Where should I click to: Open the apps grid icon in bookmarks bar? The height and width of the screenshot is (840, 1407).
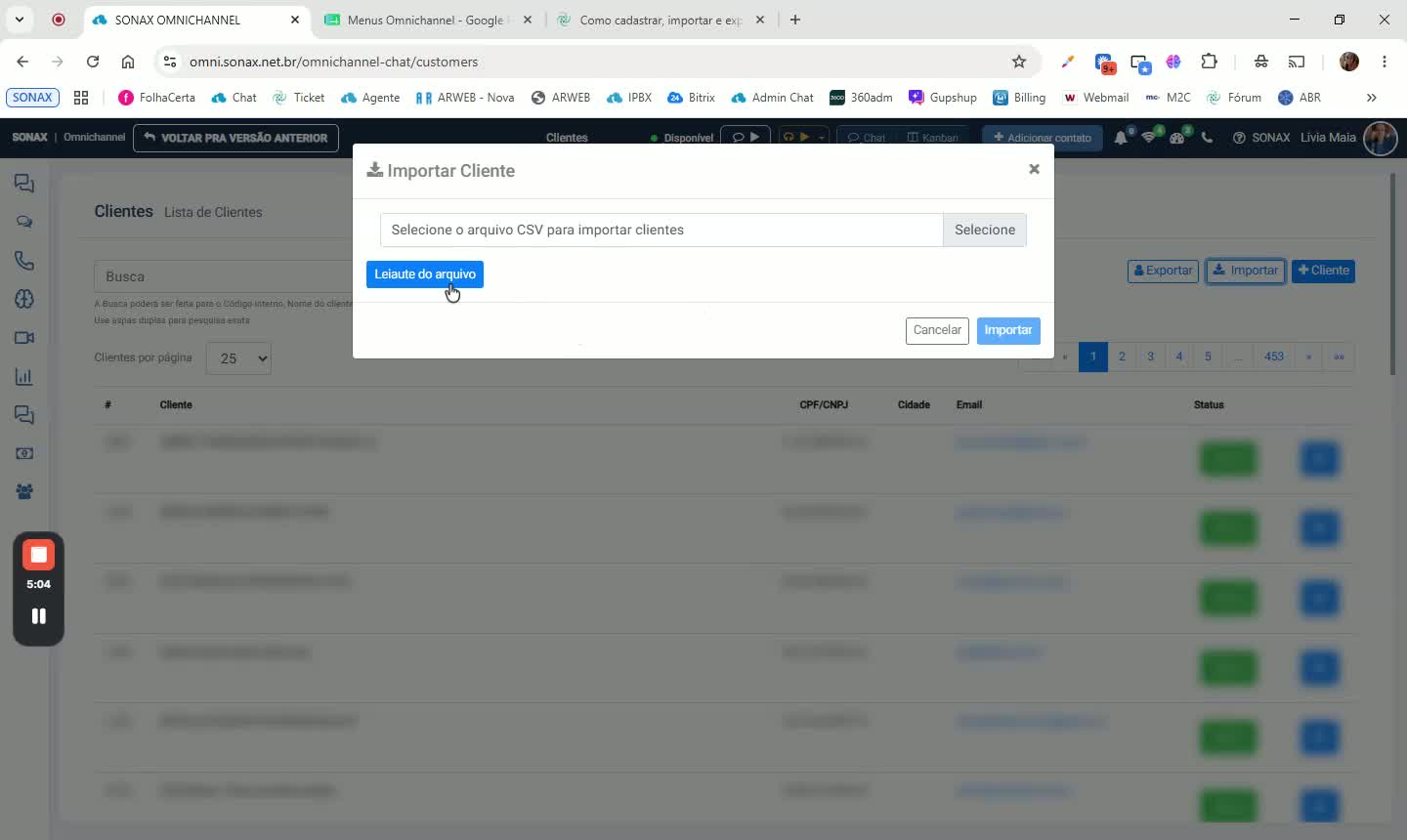coord(81,98)
